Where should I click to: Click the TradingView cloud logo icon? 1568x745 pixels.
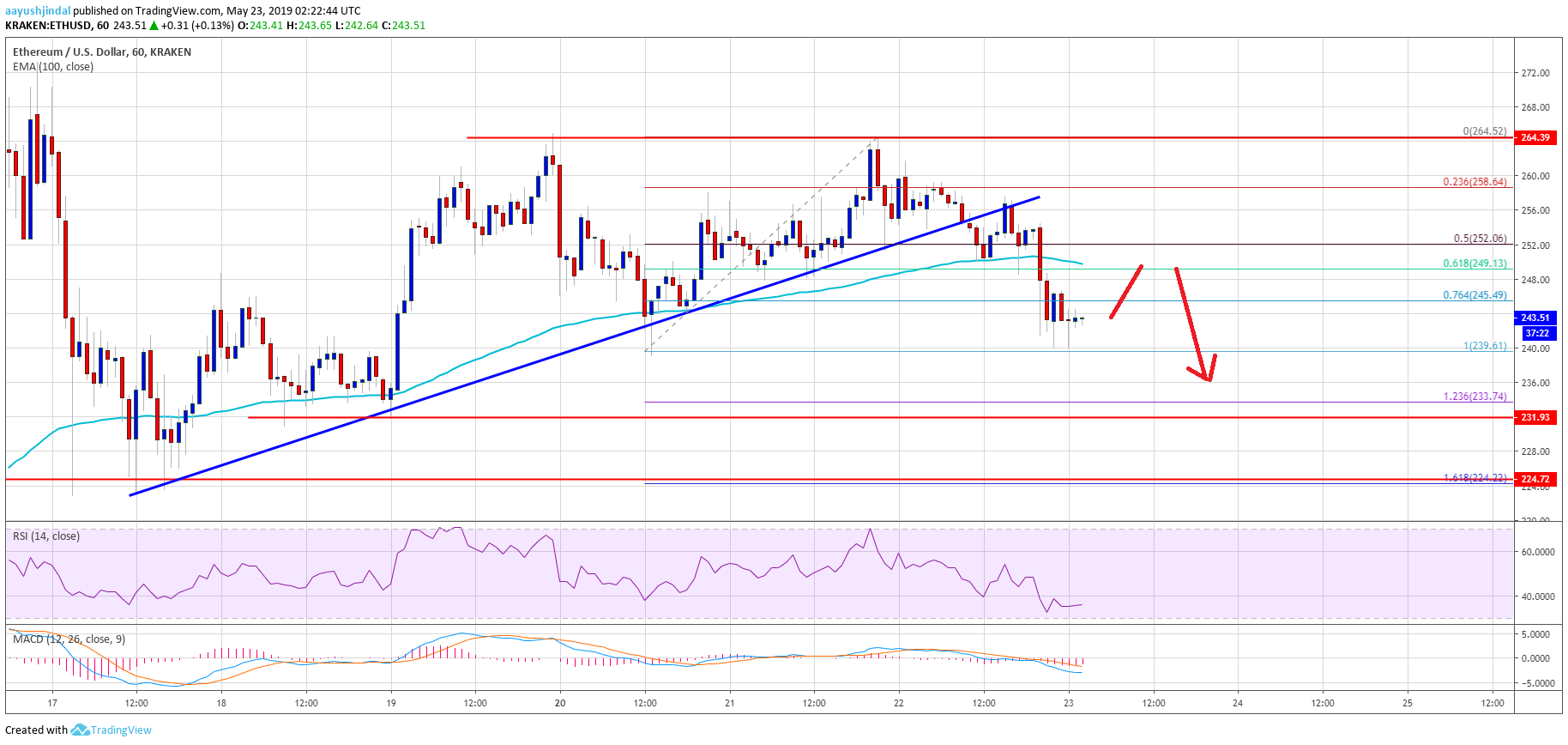pos(80,730)
